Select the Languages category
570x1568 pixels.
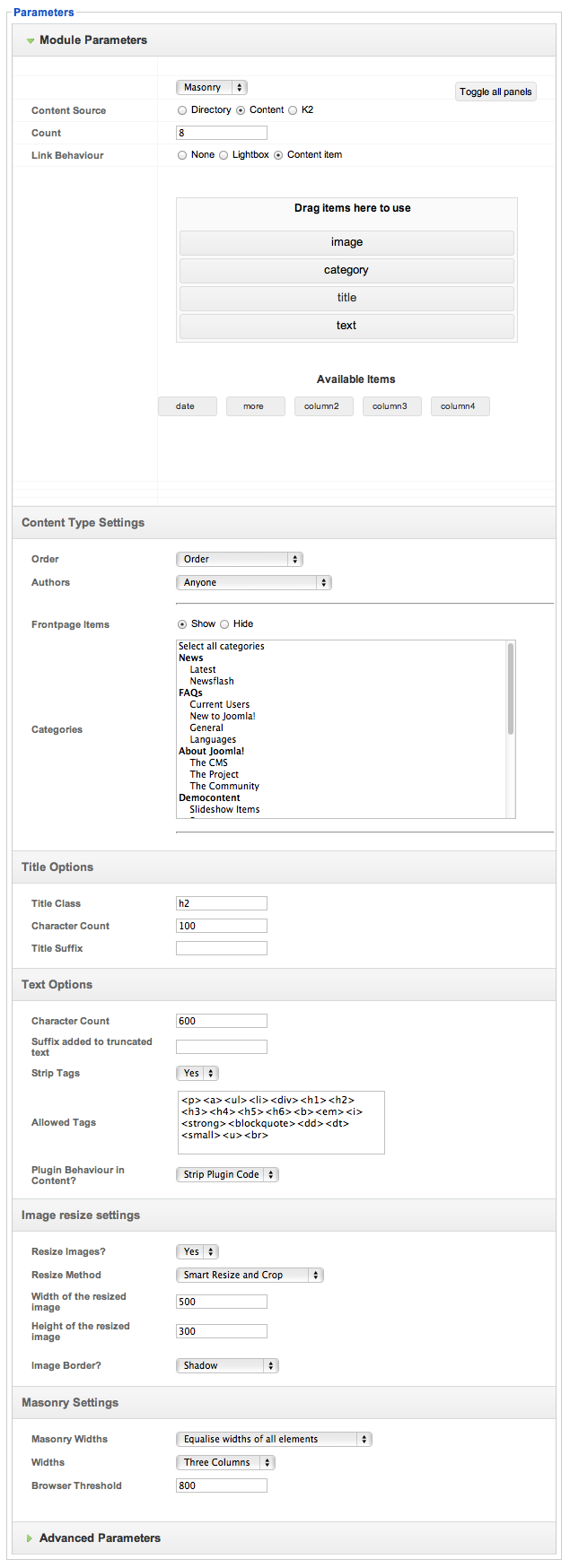point(213,739)
